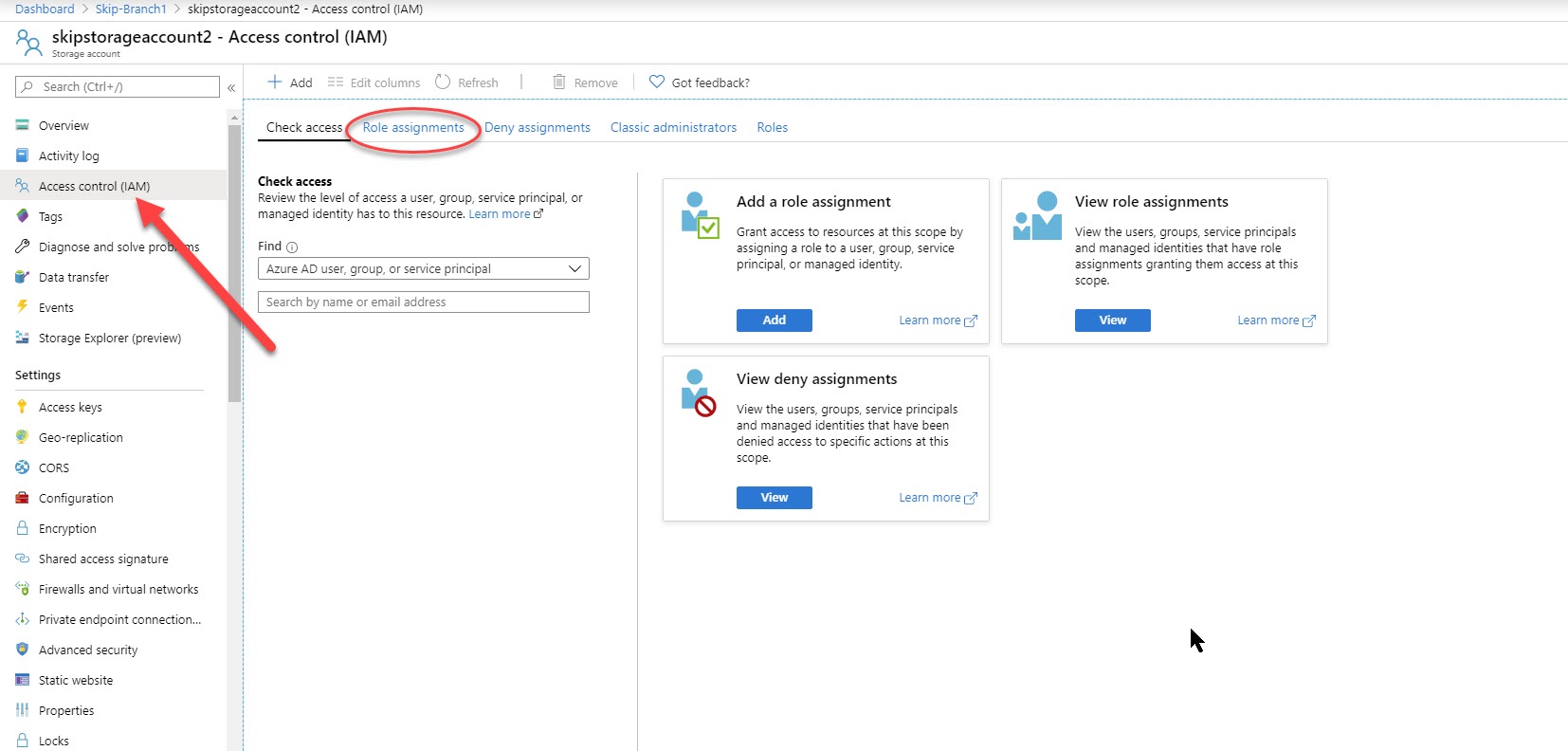The width and height of the screenshot is (1568, 751).
Task: Click the Advanced security shield icon
Action: tap(22, 650)
